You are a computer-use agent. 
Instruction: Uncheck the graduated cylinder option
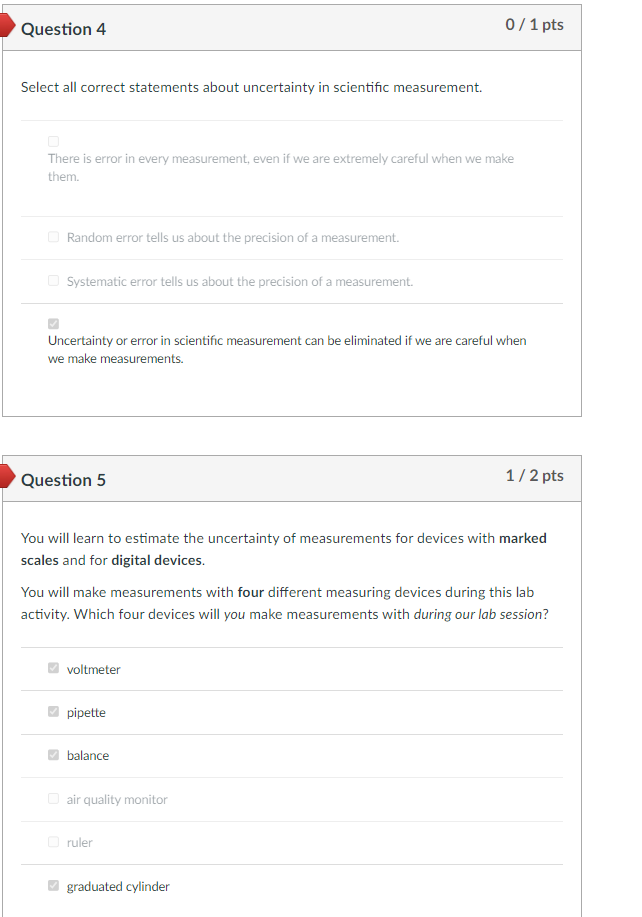tap(53, 885)
